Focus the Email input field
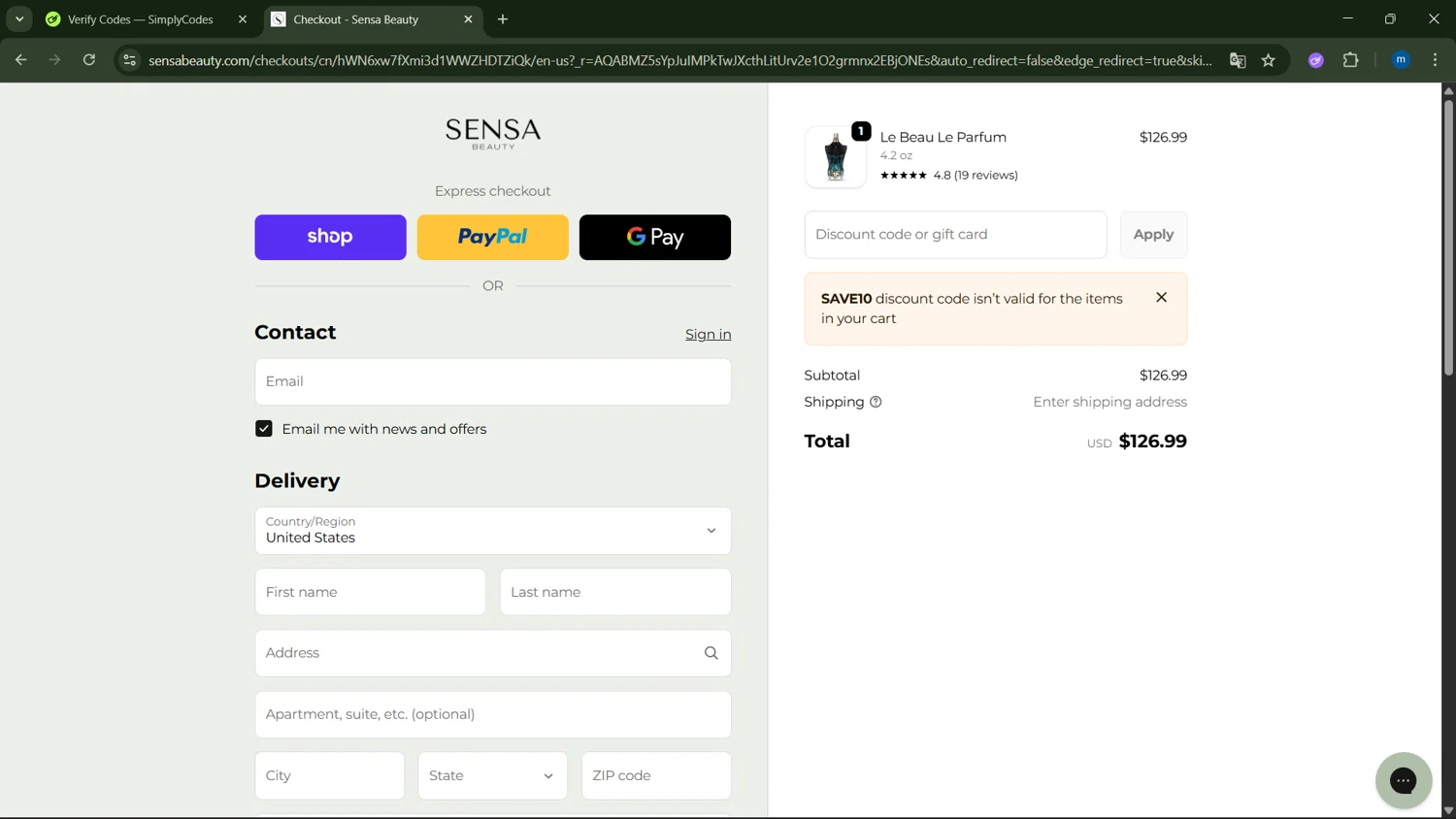This screenshot has height=819, width=1456. [493, 381]
